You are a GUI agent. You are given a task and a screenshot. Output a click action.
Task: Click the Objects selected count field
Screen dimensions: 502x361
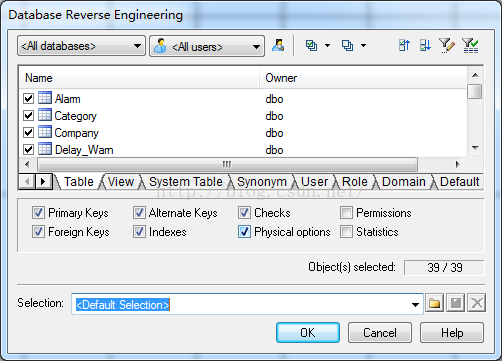coord(444,268)
